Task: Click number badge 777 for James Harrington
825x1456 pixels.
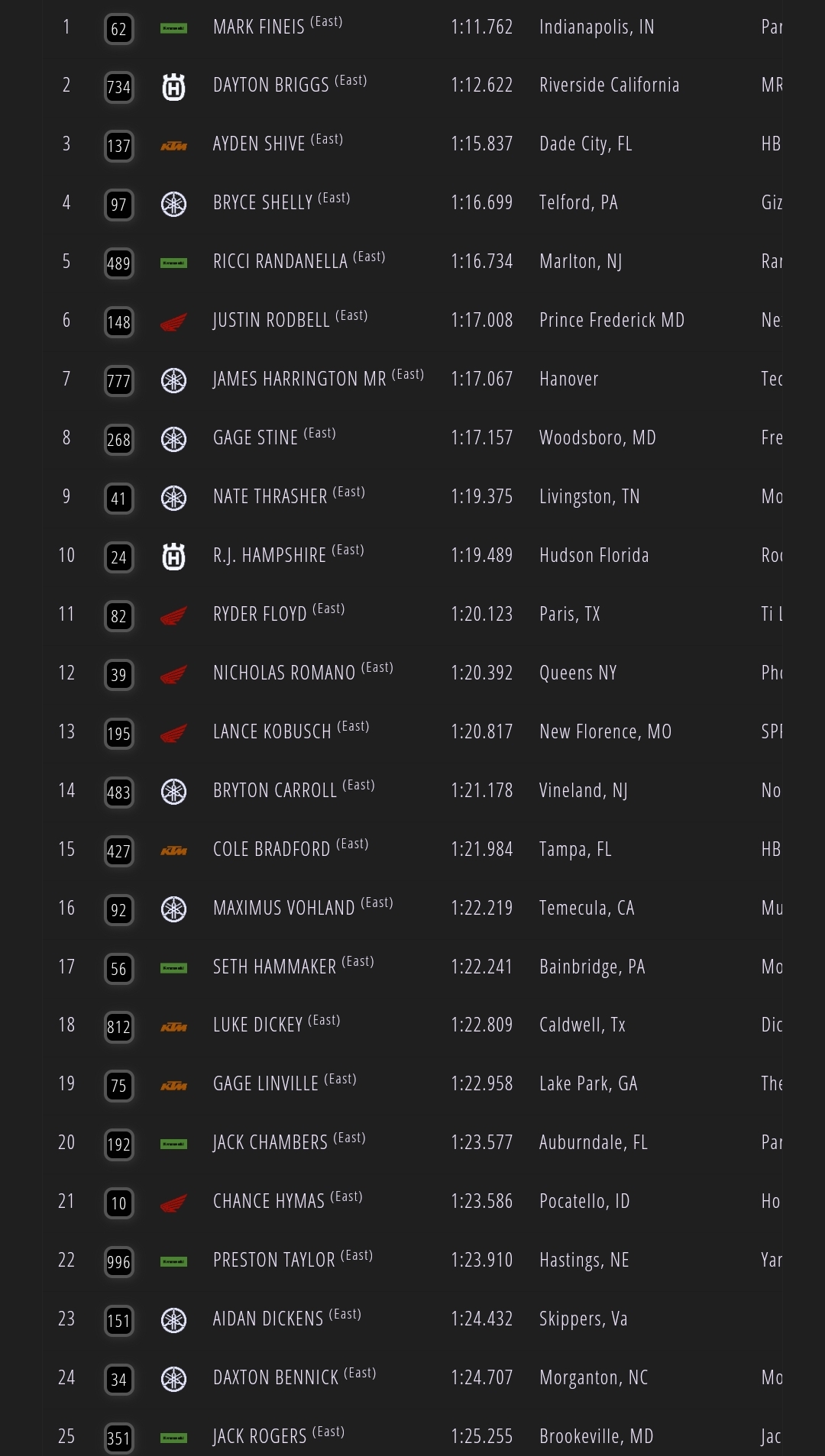Action: click(118, 380)
